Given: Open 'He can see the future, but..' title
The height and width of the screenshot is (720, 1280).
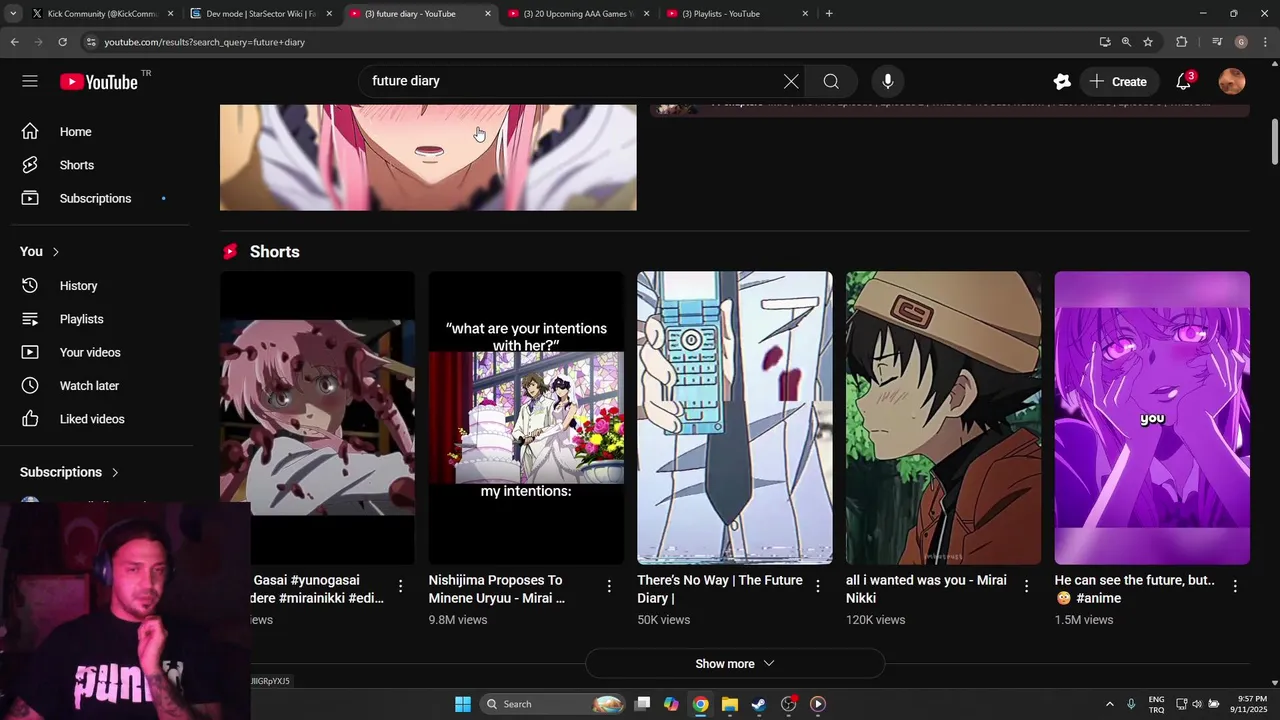Looking at the screenshot, I should pos(1135,589).
